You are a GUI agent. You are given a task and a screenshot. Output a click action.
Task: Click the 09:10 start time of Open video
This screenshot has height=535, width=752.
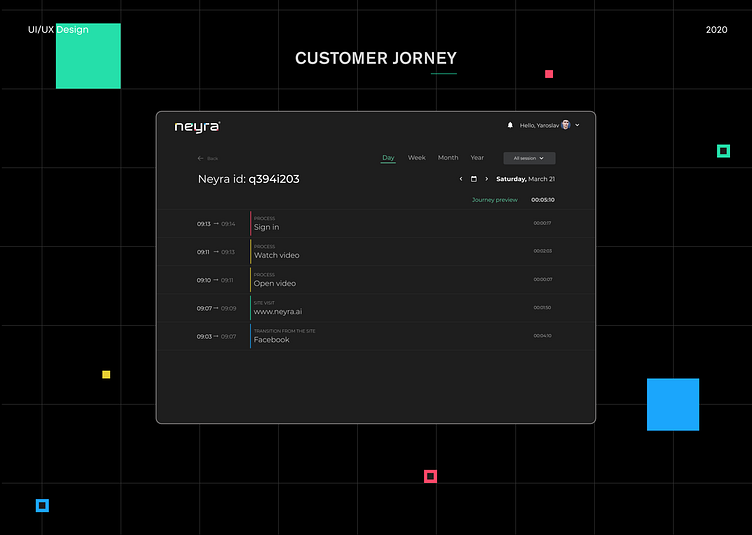click(x=204, y=280)
